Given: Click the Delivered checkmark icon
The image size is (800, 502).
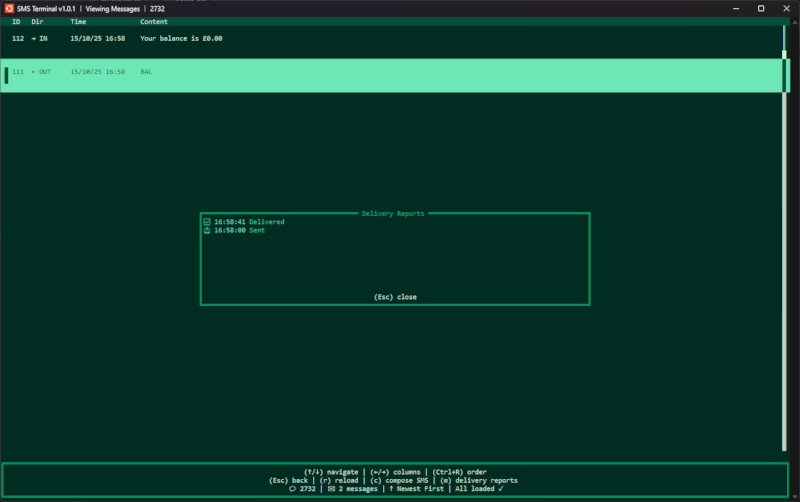Looking at the screenshot, I should [207, 222].
